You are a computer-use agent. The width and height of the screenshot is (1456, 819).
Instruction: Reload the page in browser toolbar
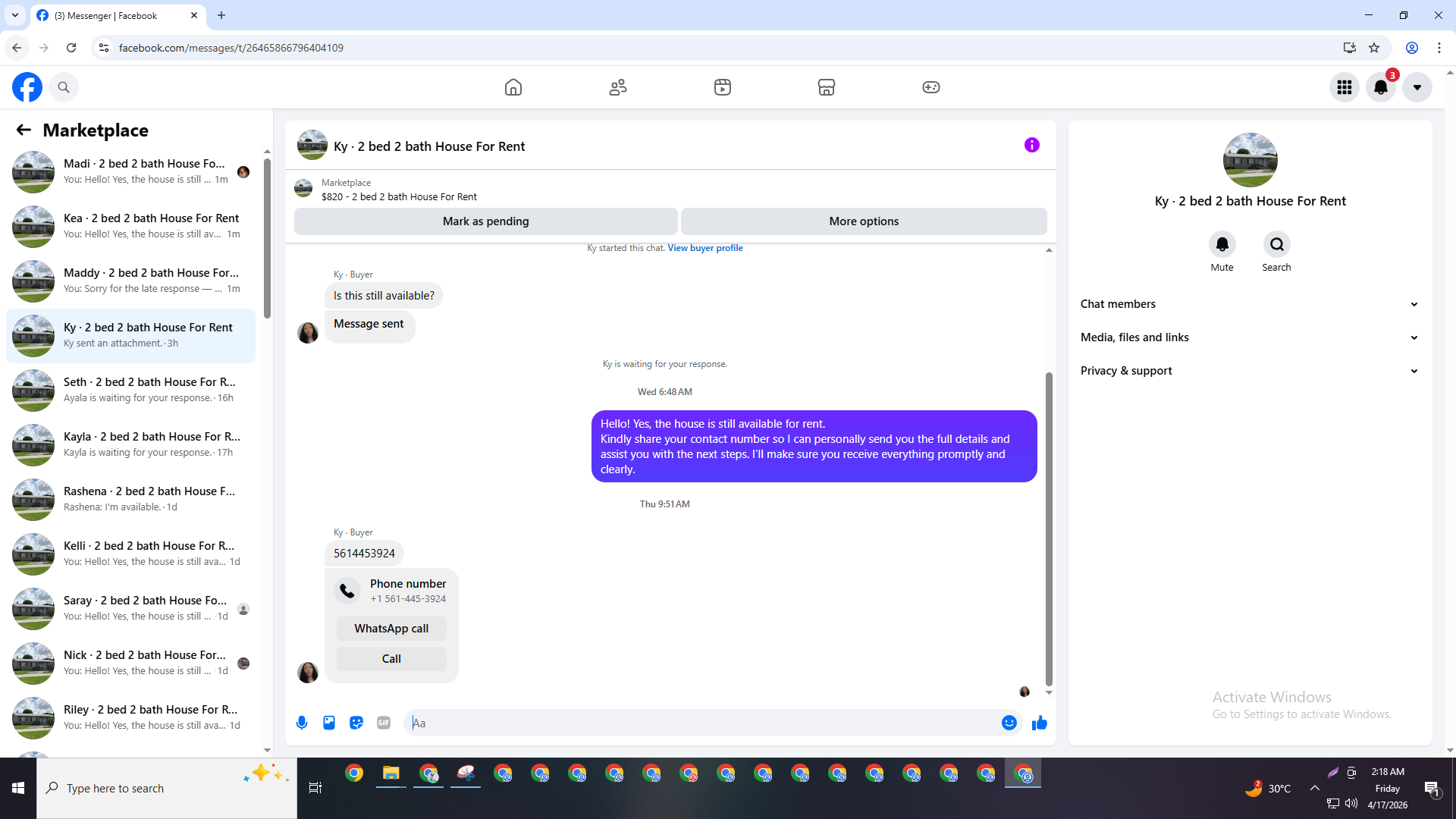coord(71,48)
